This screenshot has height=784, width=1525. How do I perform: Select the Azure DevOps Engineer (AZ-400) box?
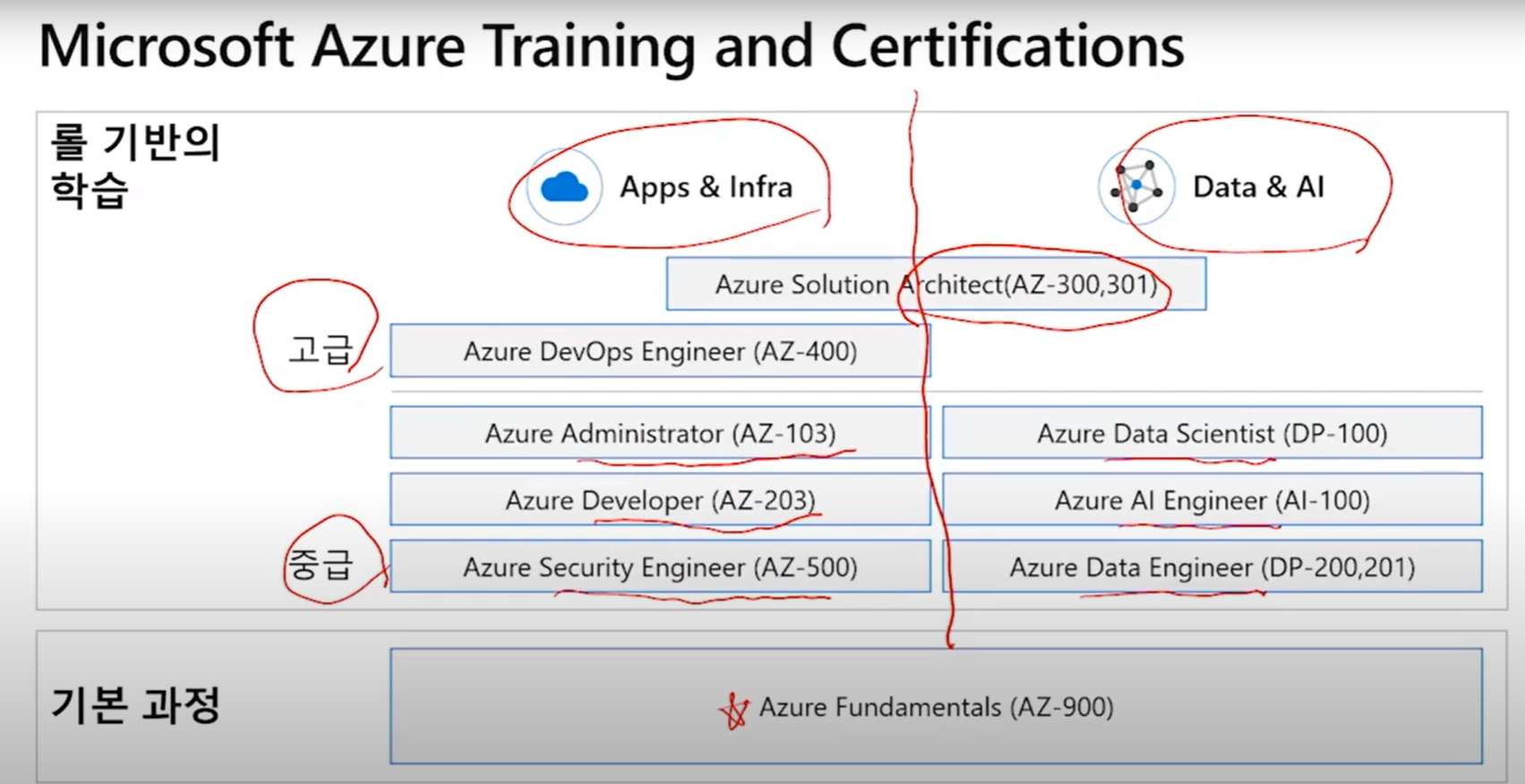click(660, 351)
